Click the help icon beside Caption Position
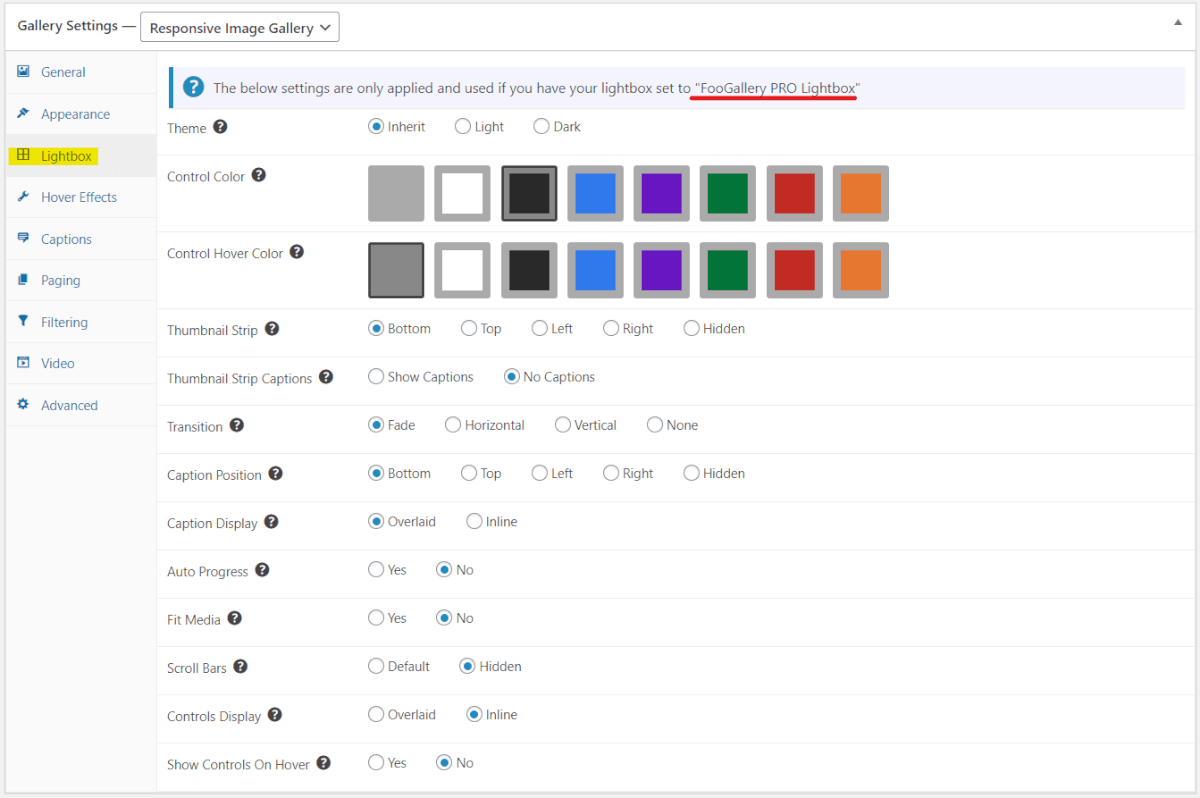The width and height of the screenshot is (1200, 798). (x=275, y=473)
